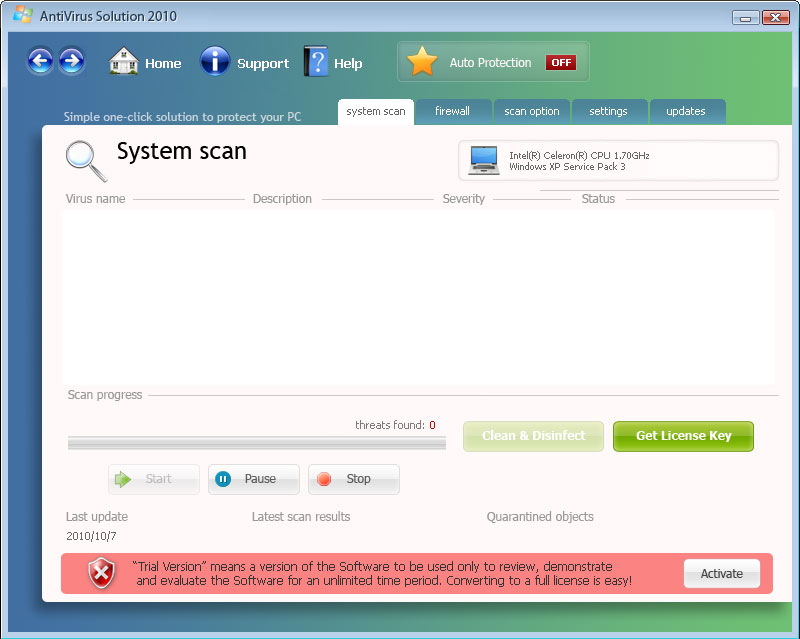
Task: Click the Trial Version notice text
Action: coord(384,574)
